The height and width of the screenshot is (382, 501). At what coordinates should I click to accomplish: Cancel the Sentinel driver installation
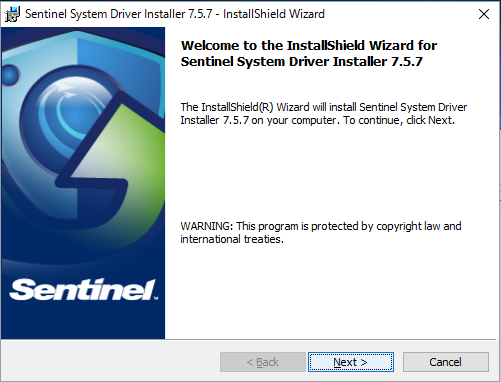[x=446, y=362]
